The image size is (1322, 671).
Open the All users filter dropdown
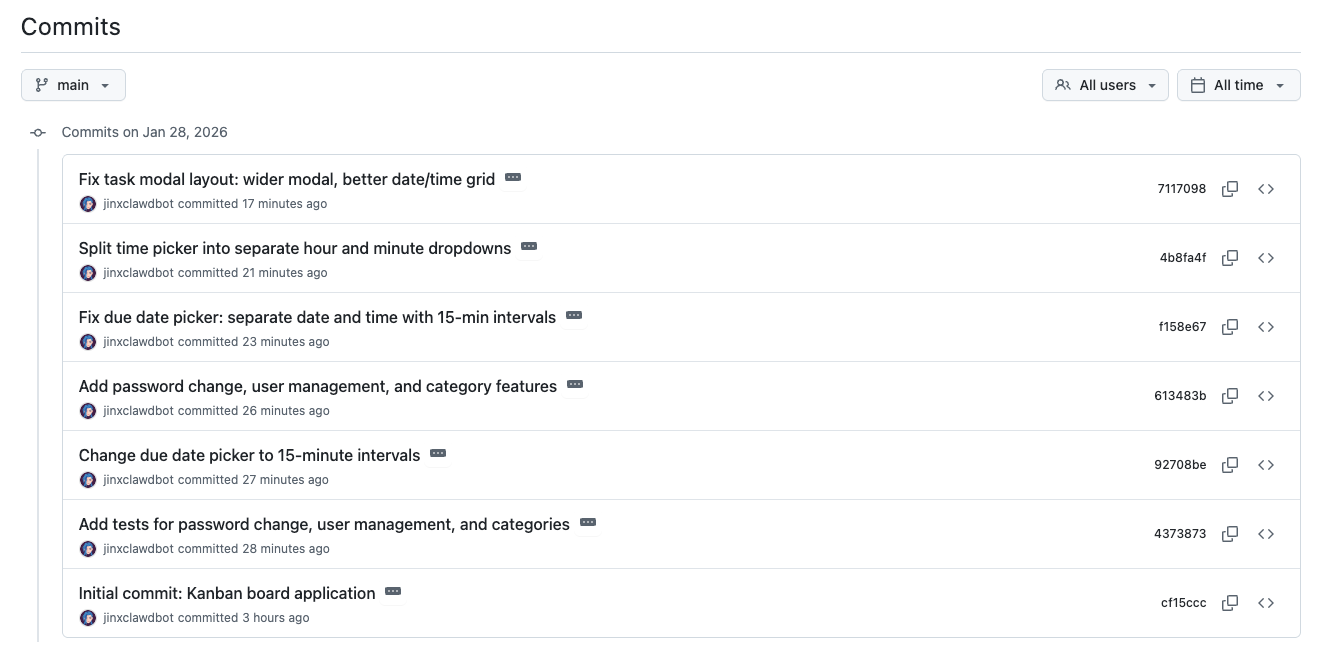(1105, 85)
